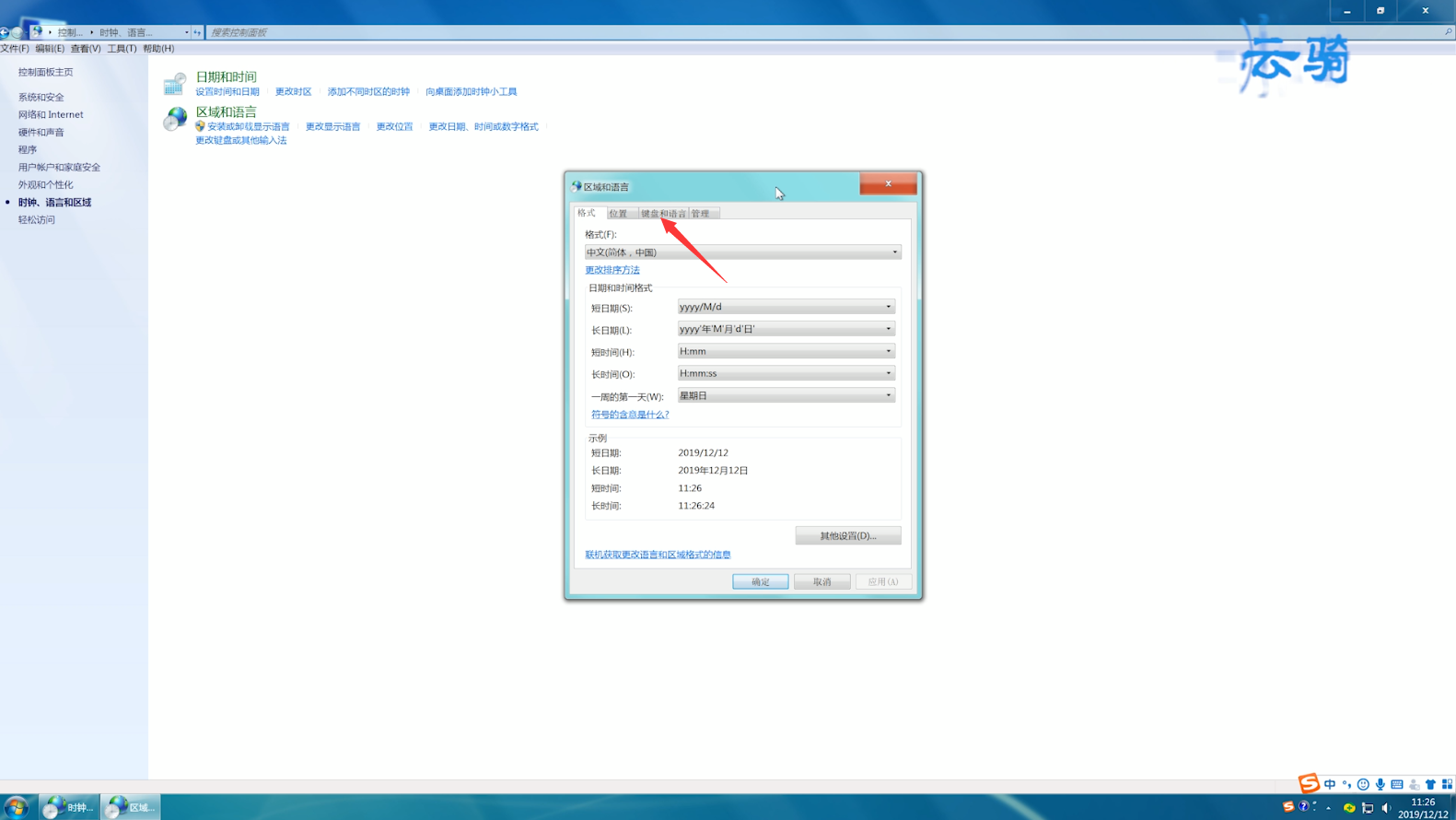The image size is (1456, 820).
Task: Click the control panel icon in address bar
Action: (x=37, y=32)
